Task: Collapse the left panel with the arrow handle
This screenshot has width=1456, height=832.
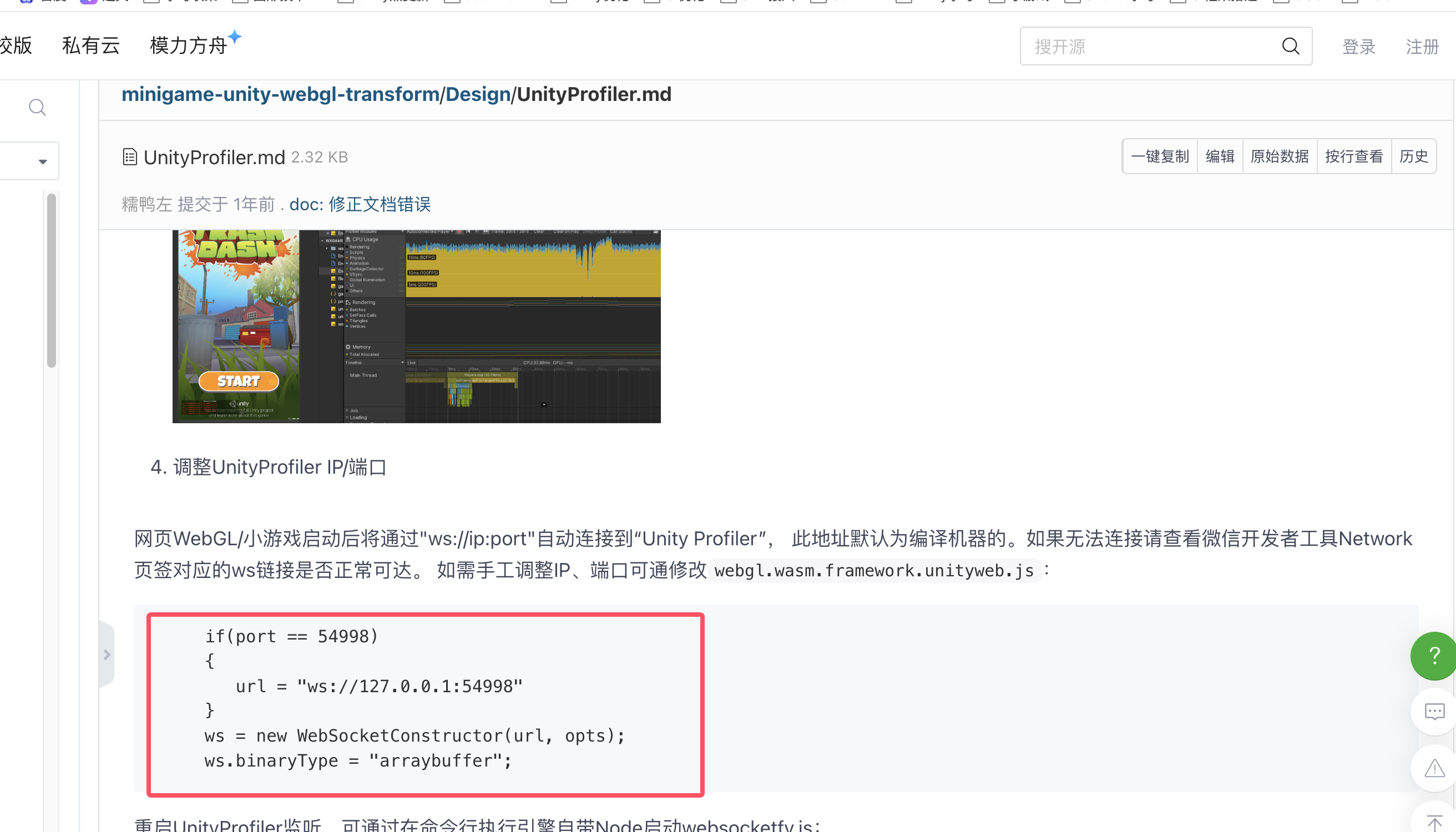Action: click(108, 655)
